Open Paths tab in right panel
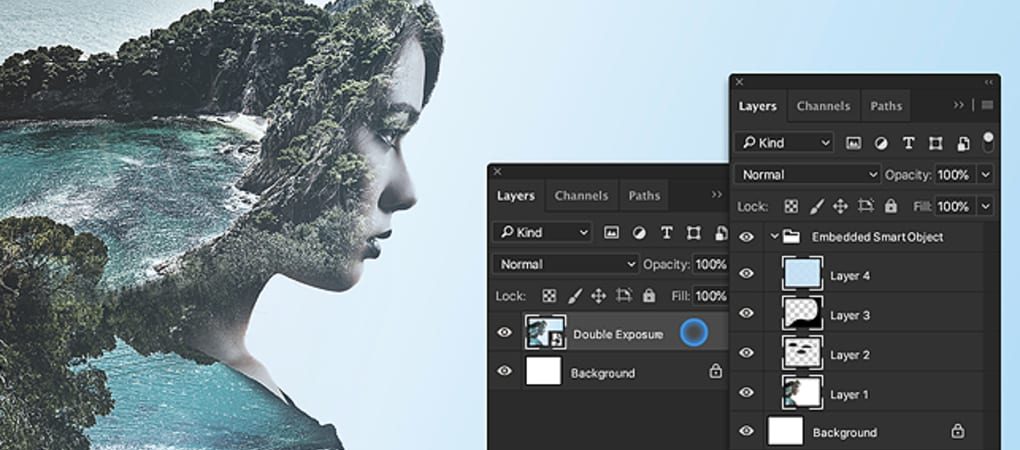 pos(886,106)
